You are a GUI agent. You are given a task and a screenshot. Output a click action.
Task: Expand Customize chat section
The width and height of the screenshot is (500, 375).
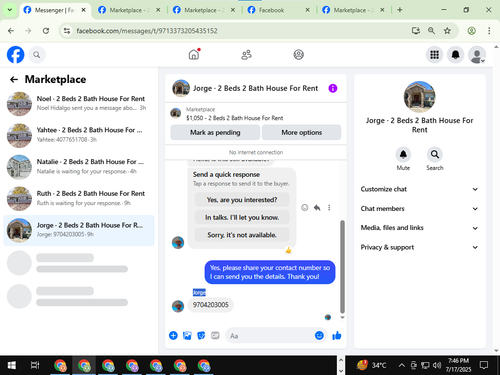pos(419,189)
